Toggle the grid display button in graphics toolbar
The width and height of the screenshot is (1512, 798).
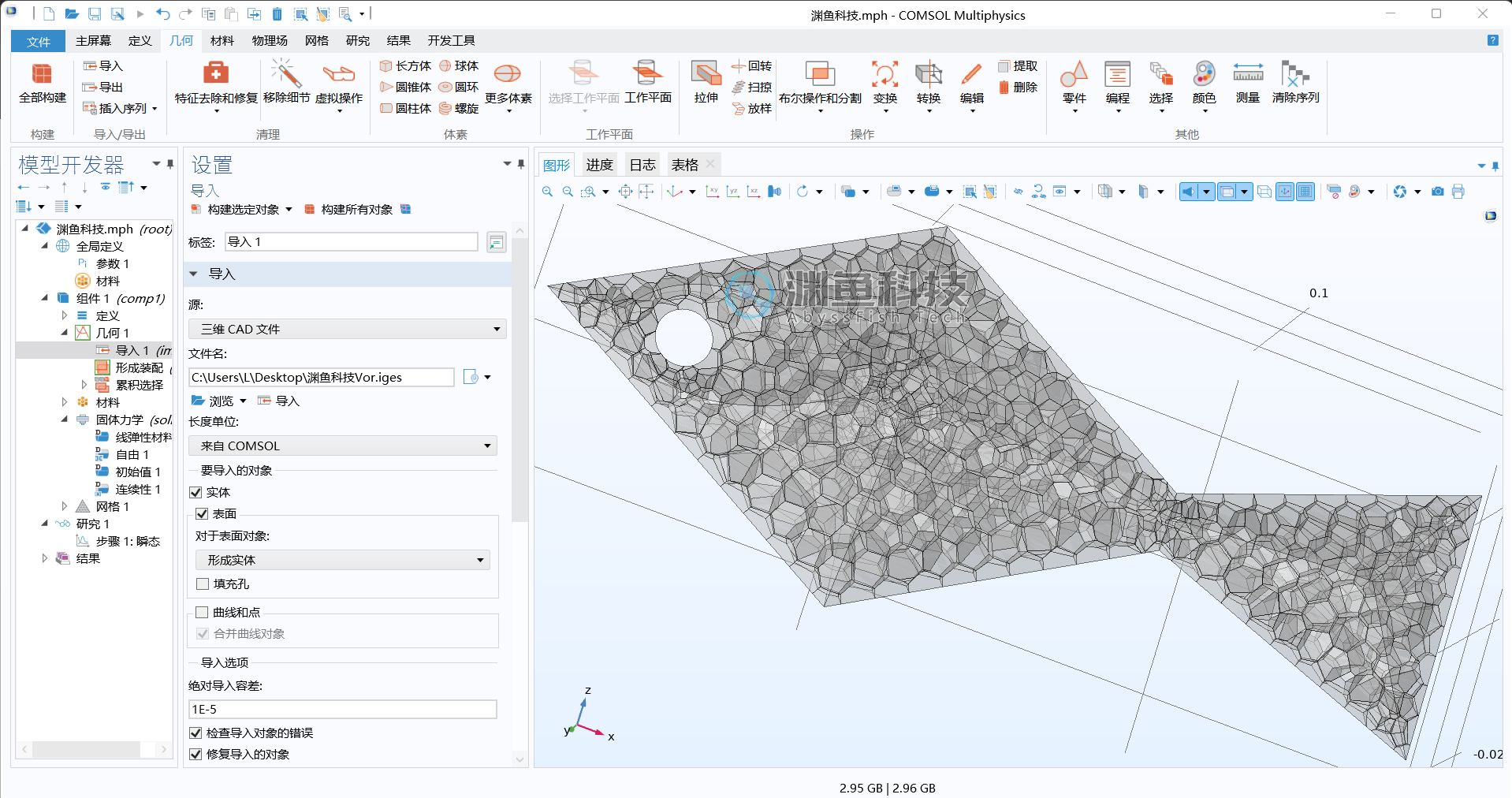point(1305,192)
